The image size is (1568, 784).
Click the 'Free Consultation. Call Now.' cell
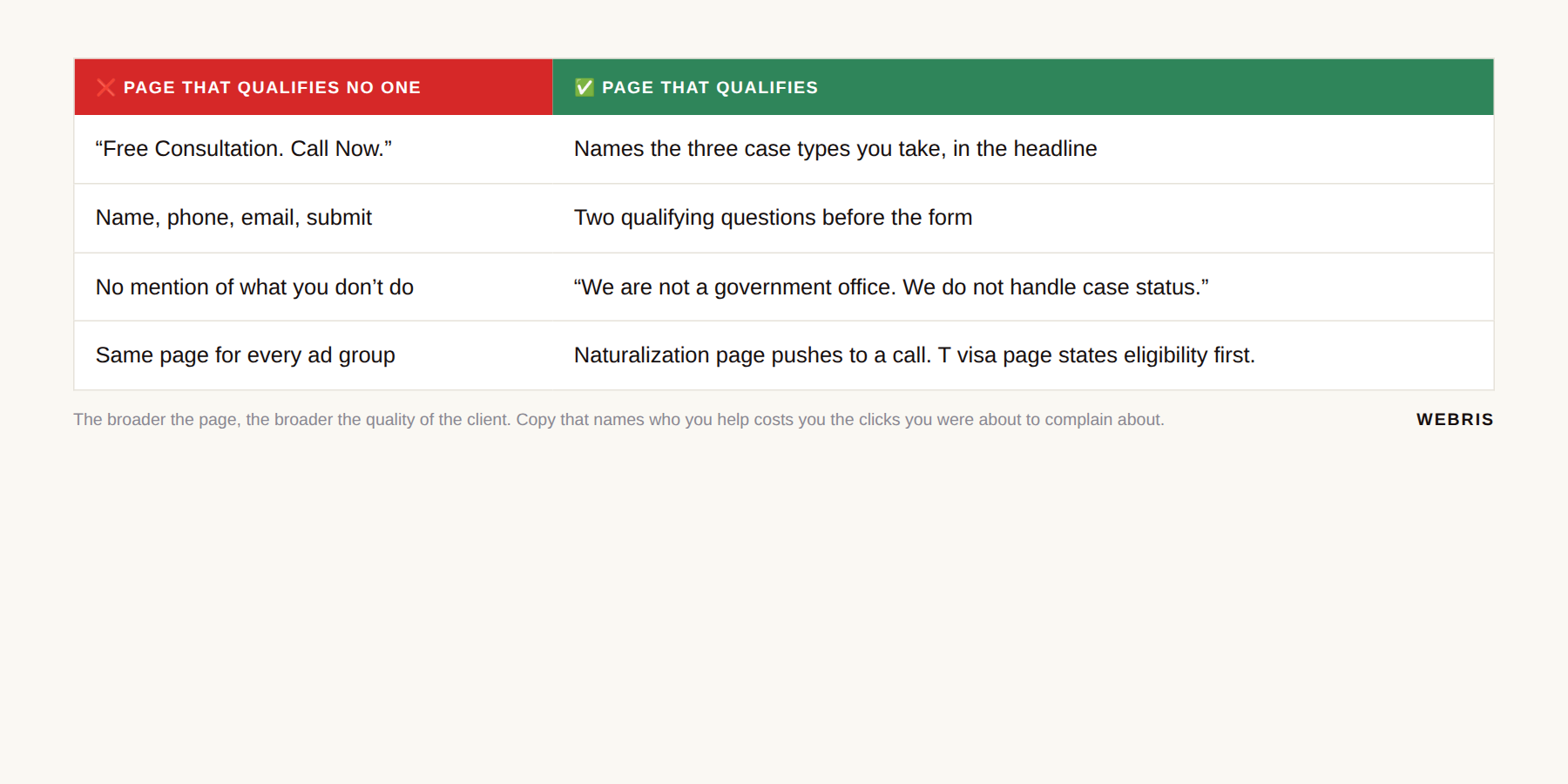click(x=314, y=149)
